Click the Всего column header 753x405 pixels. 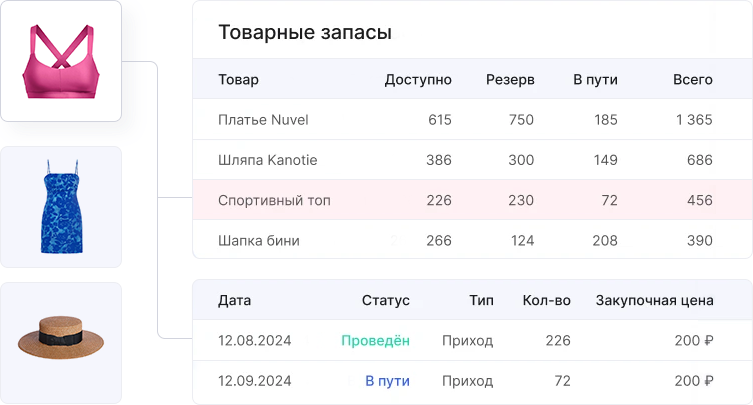click(x=692, y=80)
